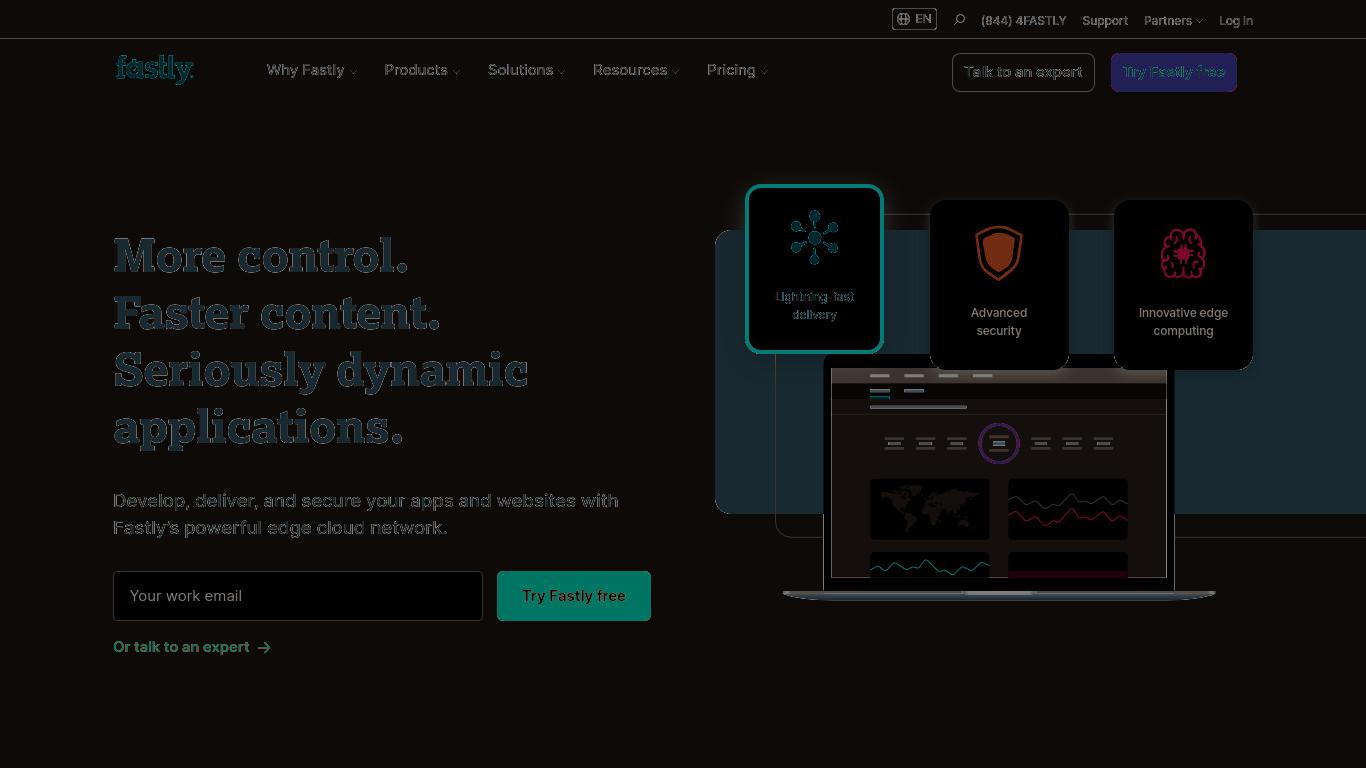The width and height of the screenshot is (1366, 768).
Task: Open the Partners dropdown
Action: (1173, 20)
